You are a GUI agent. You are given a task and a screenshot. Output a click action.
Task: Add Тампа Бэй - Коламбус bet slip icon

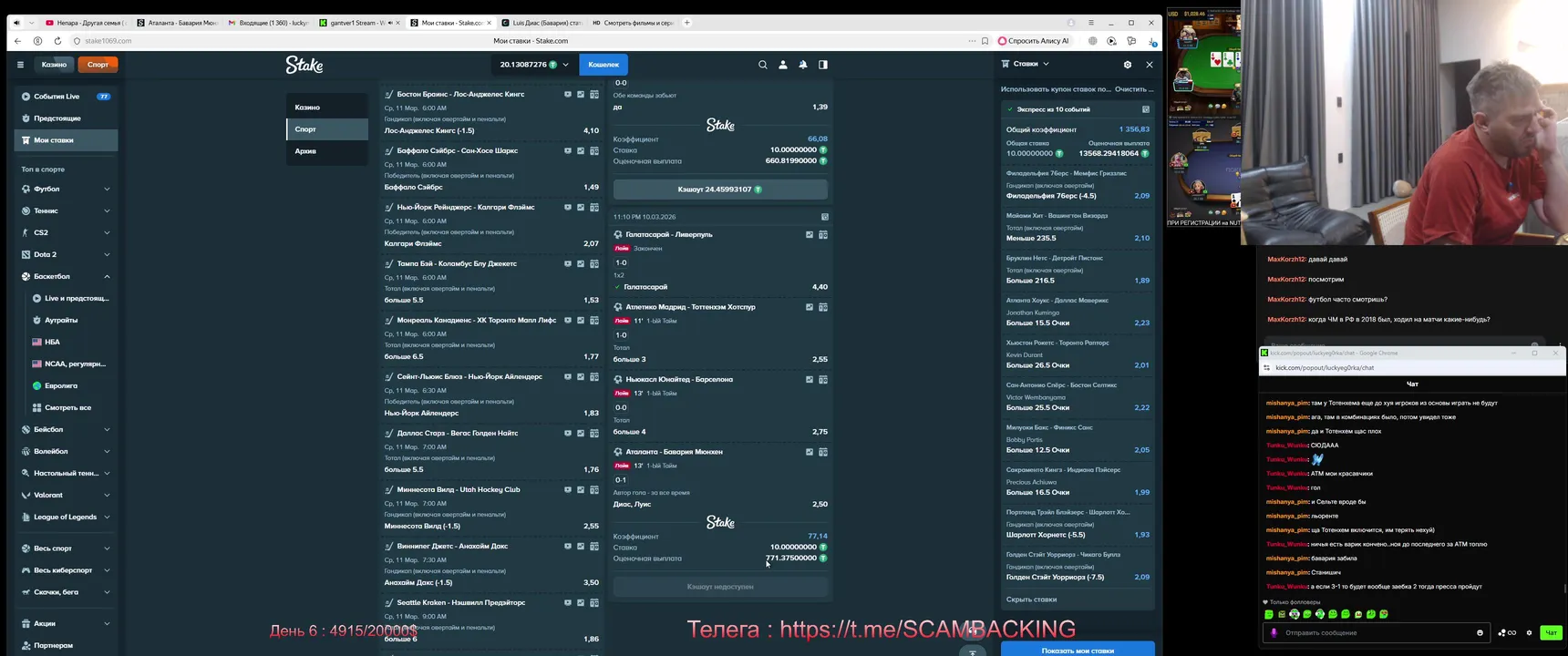[x=594, y=264]
